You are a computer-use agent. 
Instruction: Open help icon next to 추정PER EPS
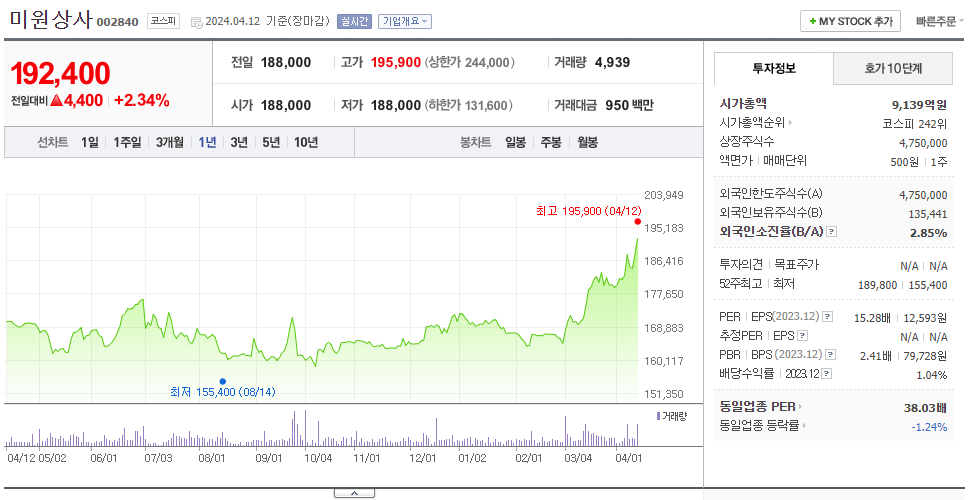(803, 336)
